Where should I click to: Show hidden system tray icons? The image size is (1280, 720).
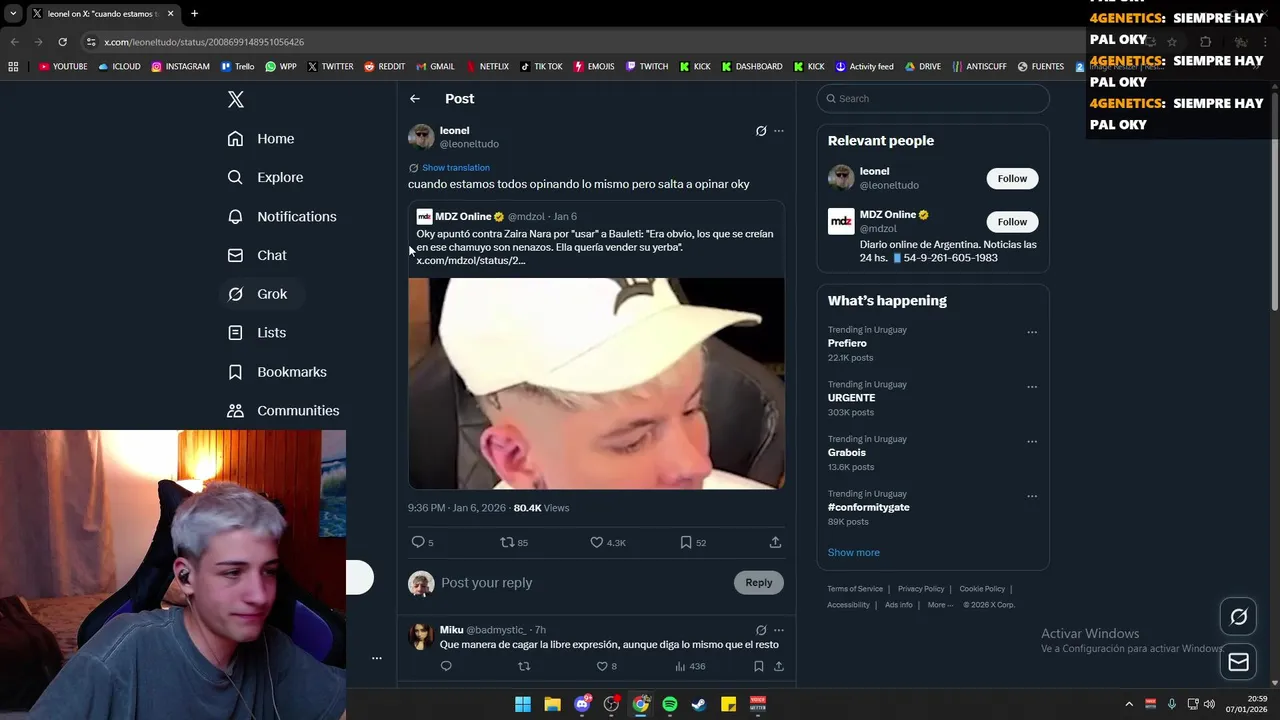click(1129, 704)
